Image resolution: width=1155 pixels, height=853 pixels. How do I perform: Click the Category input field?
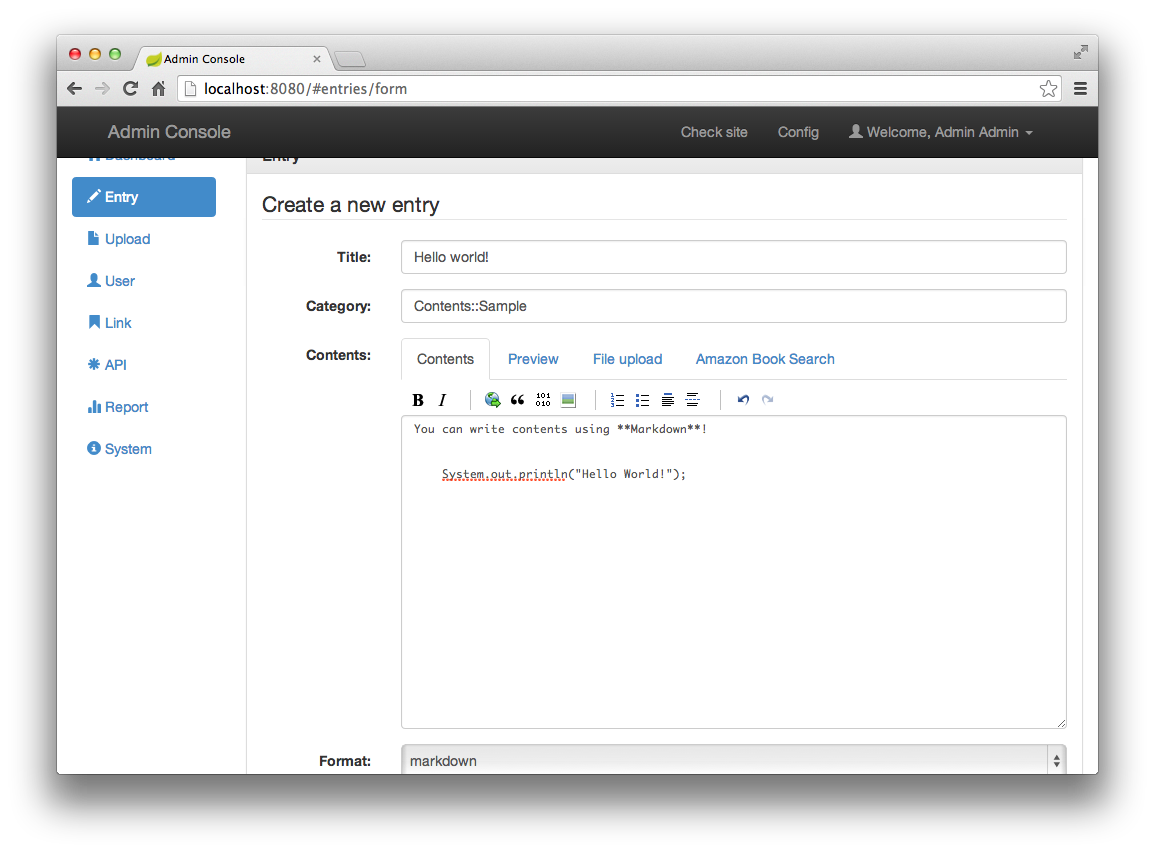(734, 306)
